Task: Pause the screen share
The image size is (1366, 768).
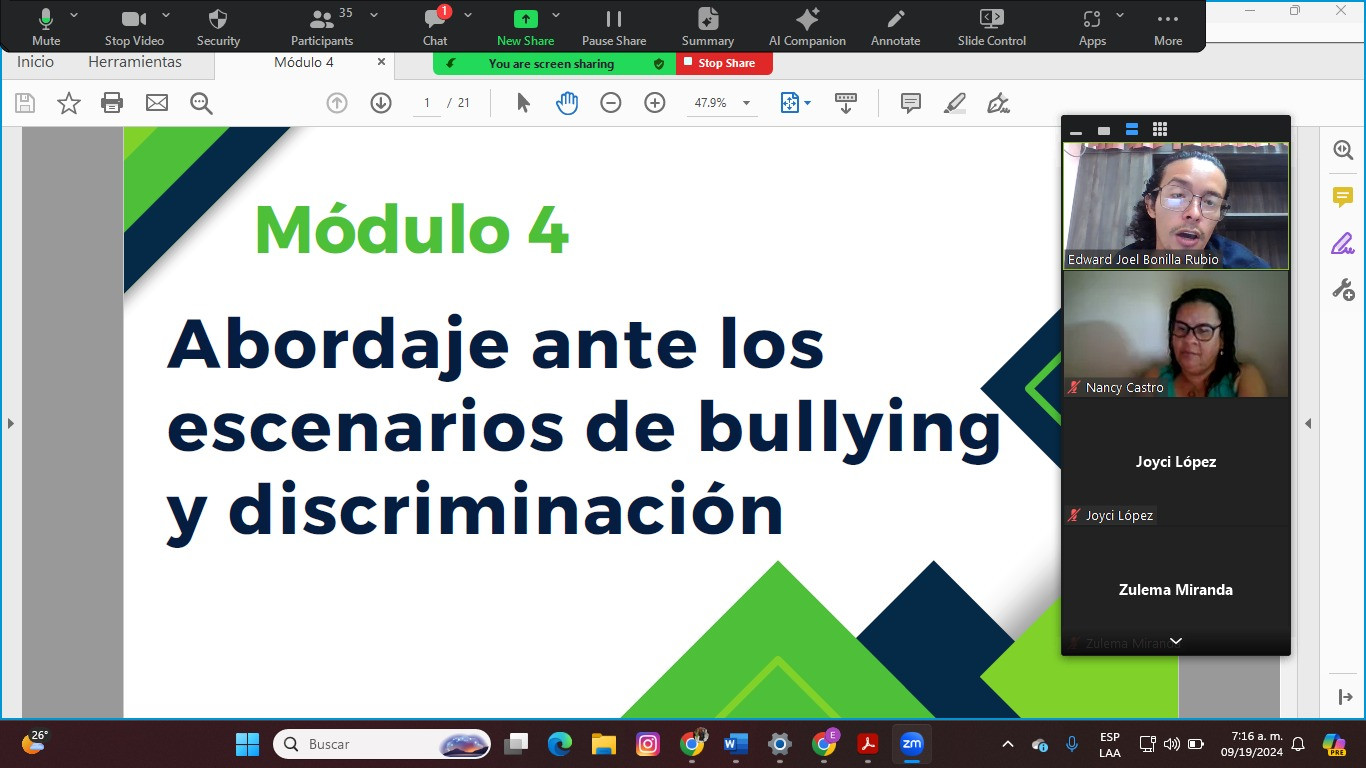Action: point(614,27)
